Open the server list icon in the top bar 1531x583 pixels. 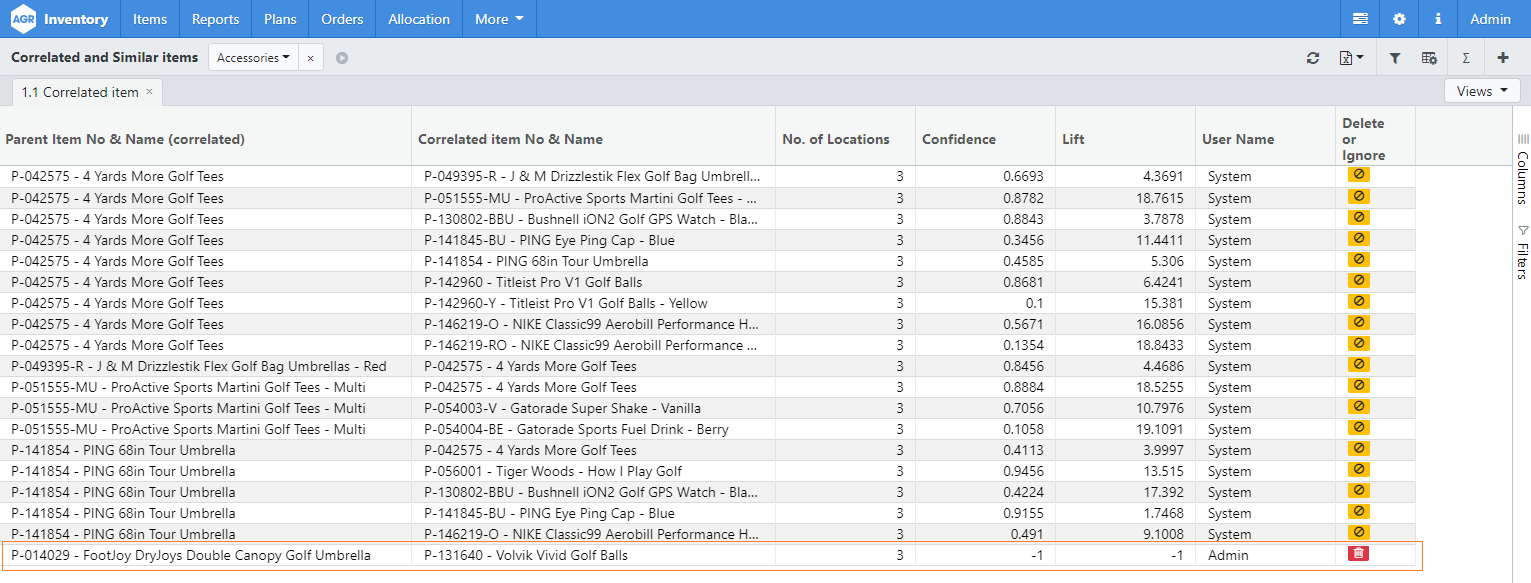(x=1360, y=19)
